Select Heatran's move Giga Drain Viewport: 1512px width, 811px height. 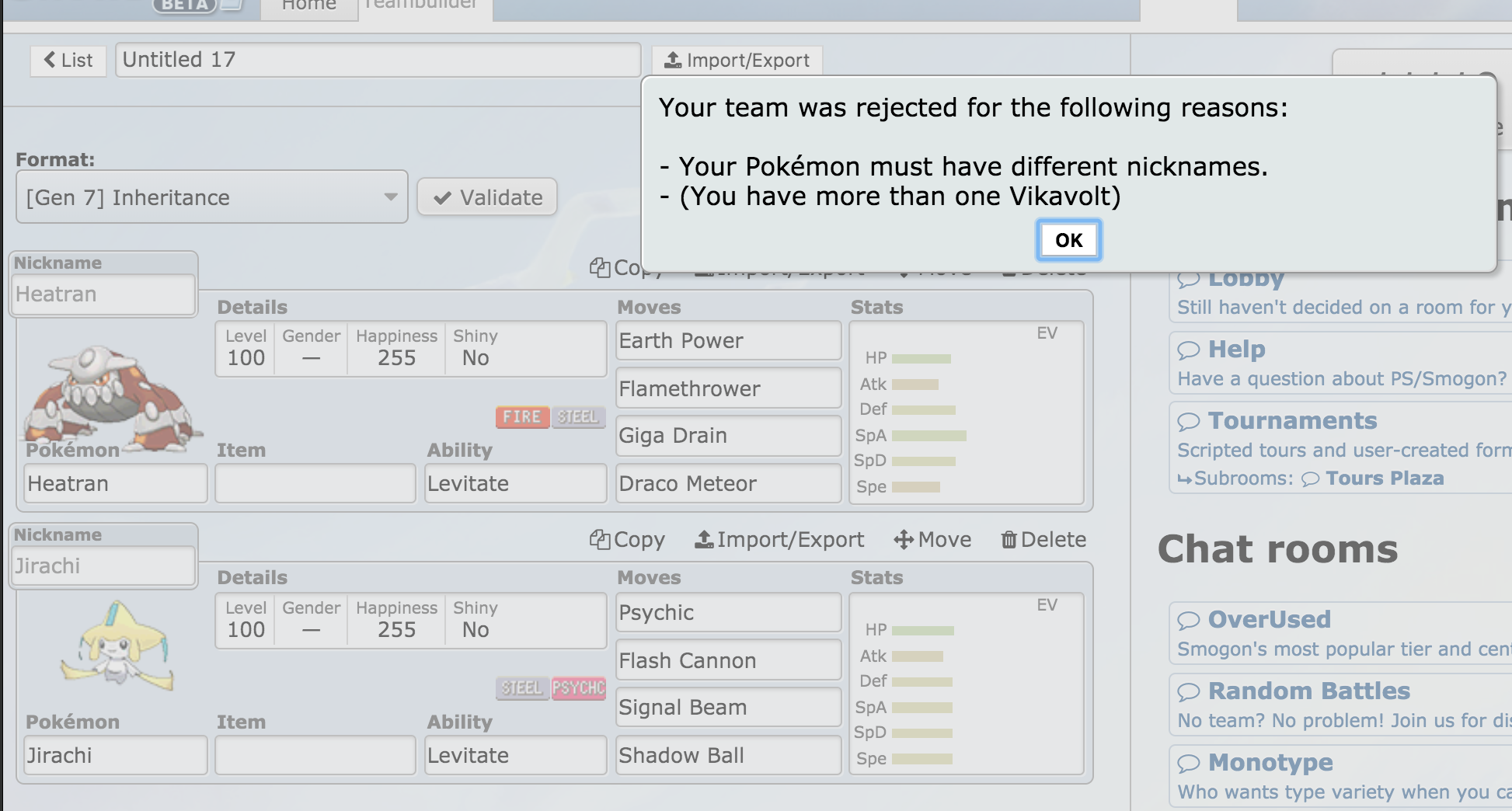[729, 436]
